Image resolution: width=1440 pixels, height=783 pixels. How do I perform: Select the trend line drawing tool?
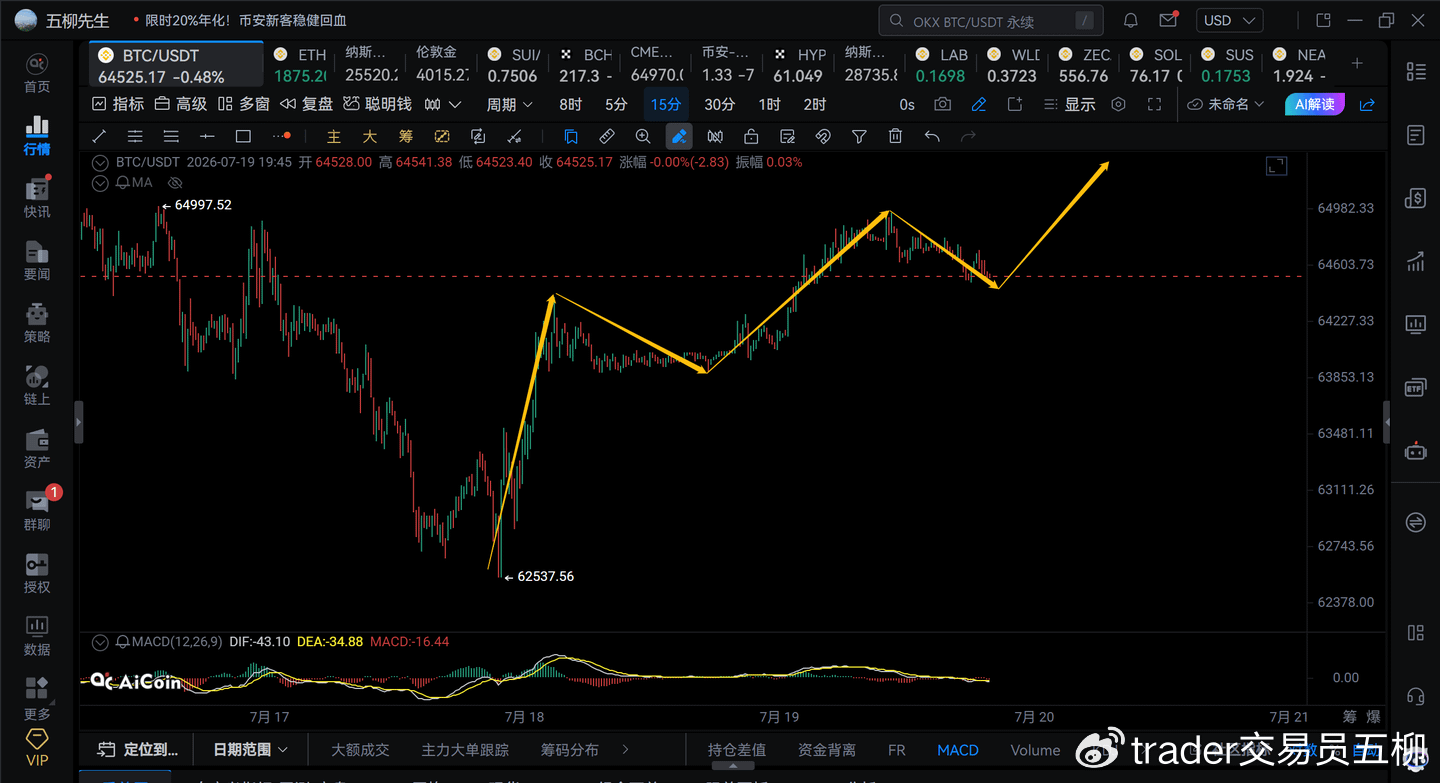99,136
